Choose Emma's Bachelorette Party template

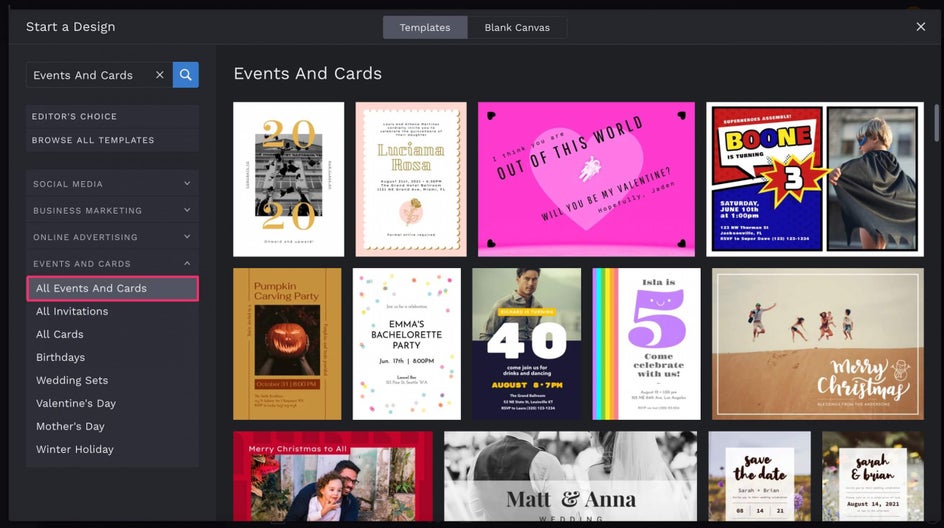406,344
